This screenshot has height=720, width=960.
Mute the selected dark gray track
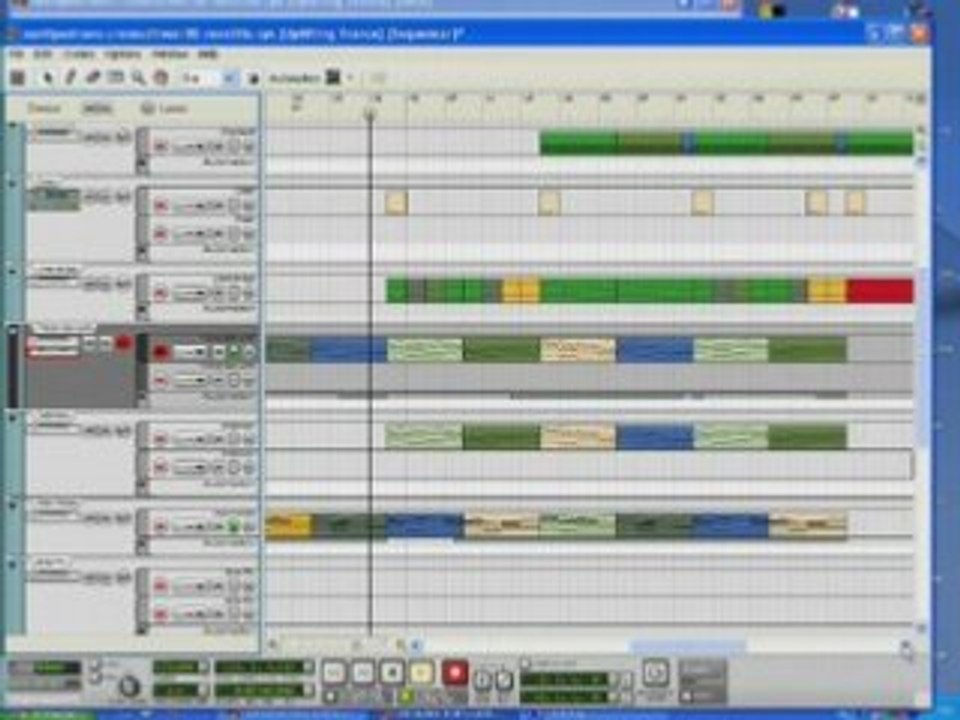pos(89,344)
